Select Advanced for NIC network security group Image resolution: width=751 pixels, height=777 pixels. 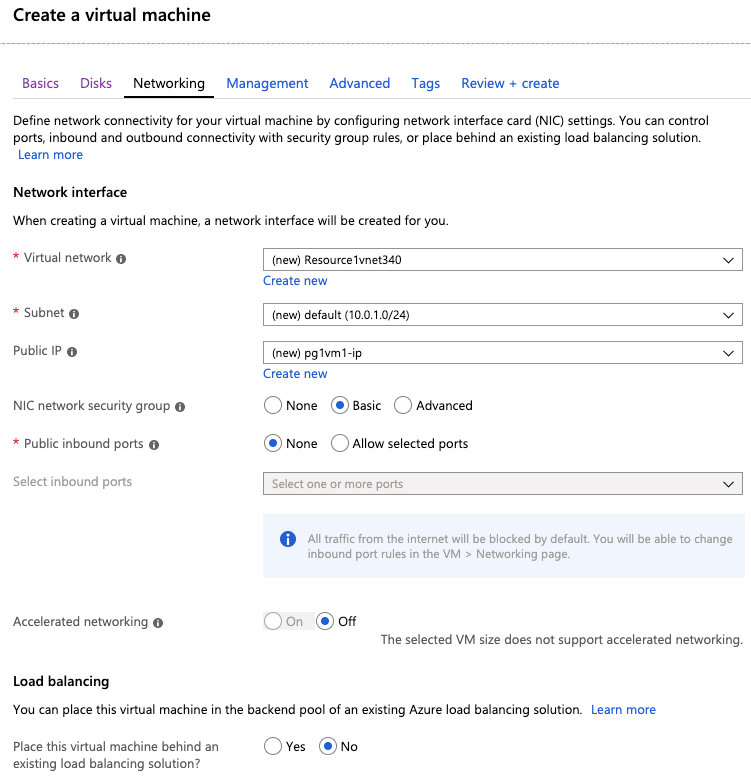403,405
